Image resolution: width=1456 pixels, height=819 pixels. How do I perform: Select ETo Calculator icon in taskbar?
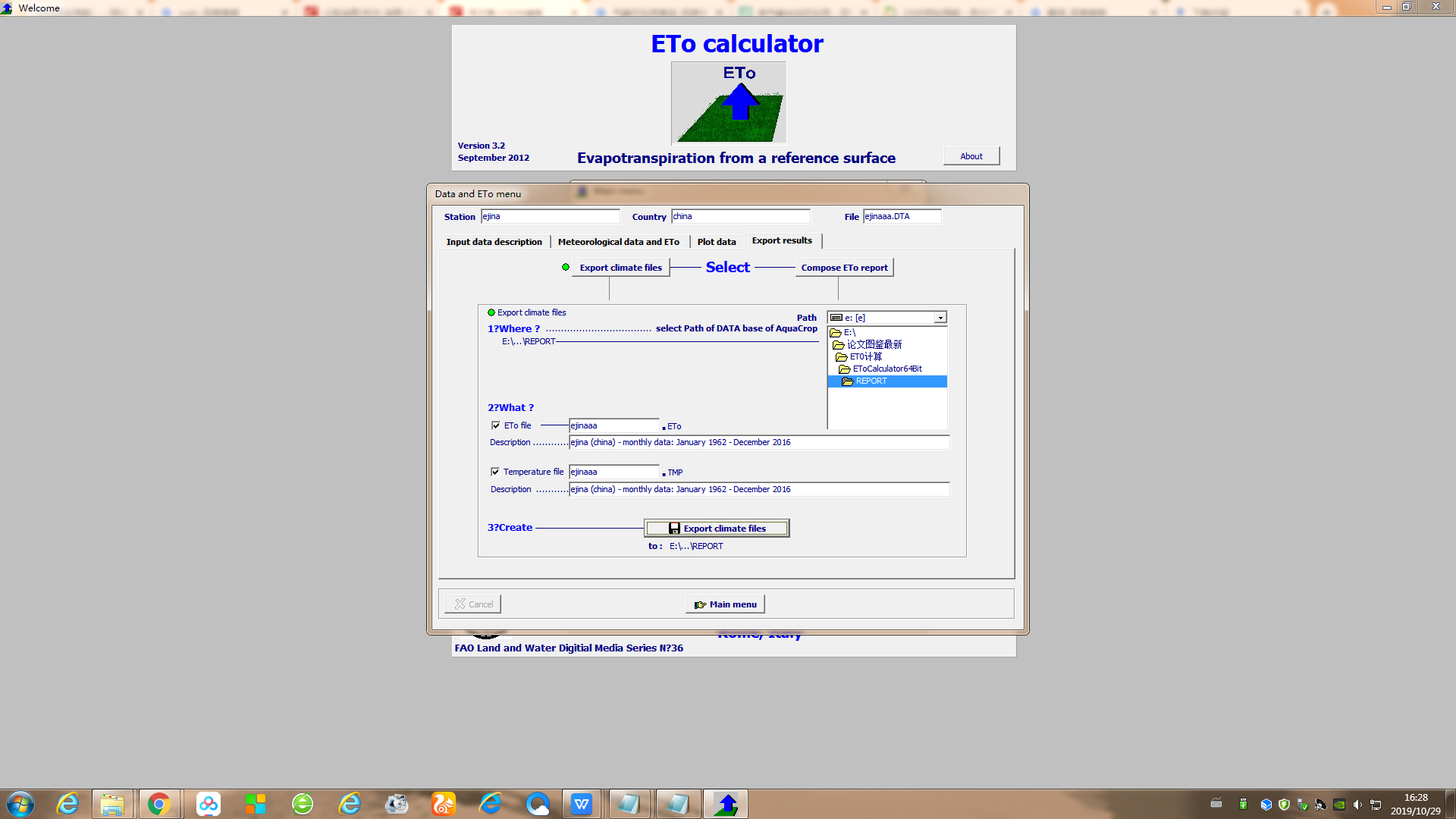[x=726, y=804]
